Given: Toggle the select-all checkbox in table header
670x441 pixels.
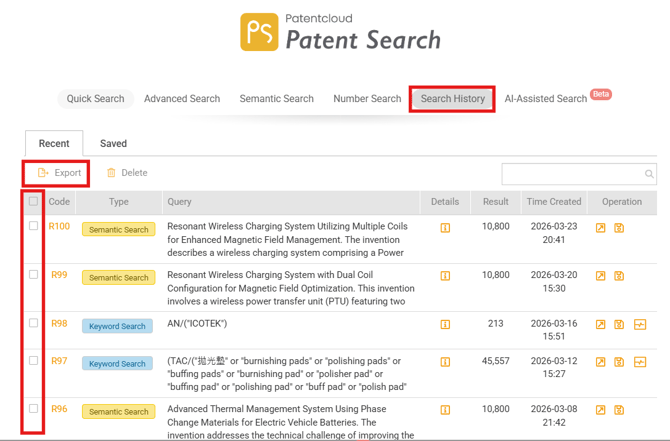Looking at the screenshot, I should [x=34, y=201].
